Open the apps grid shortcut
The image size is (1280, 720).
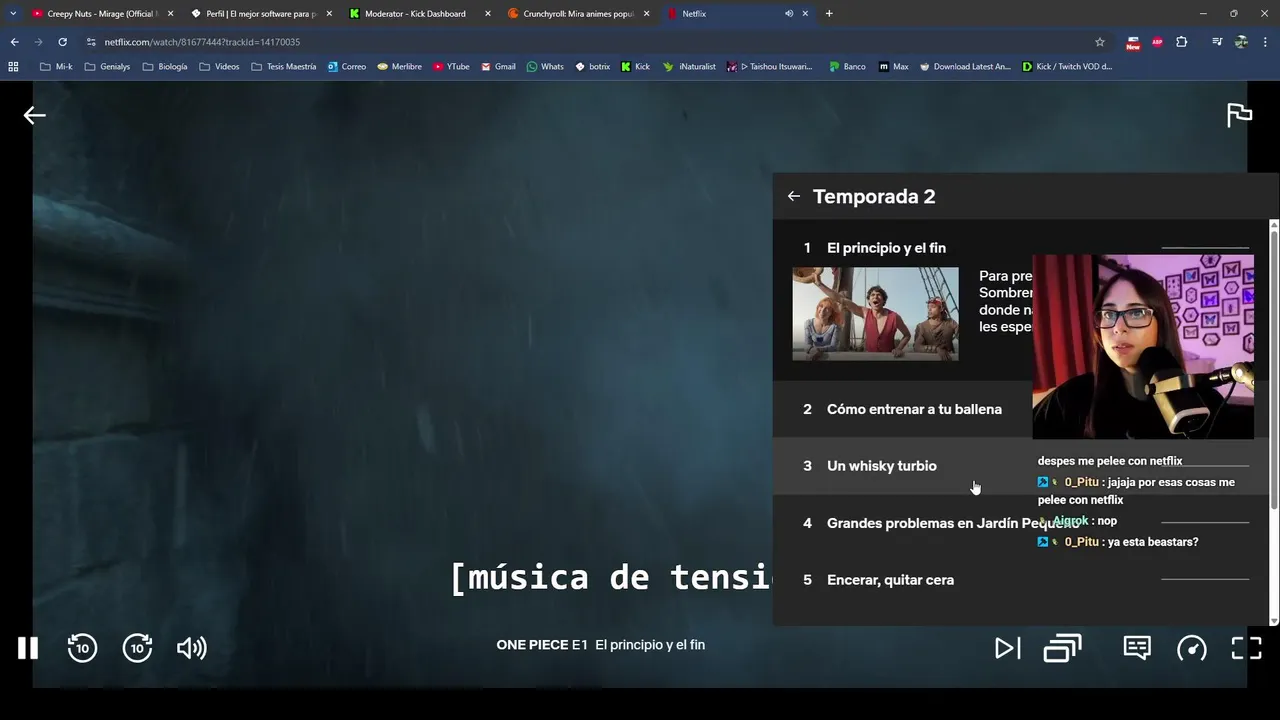point(13,67)
